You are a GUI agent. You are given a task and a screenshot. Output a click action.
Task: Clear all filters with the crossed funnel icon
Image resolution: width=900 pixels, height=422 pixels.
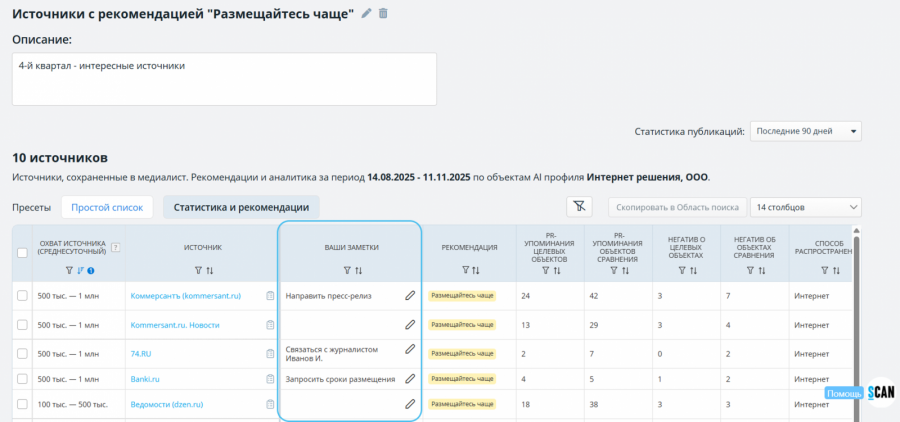click(x=580, y=207)
